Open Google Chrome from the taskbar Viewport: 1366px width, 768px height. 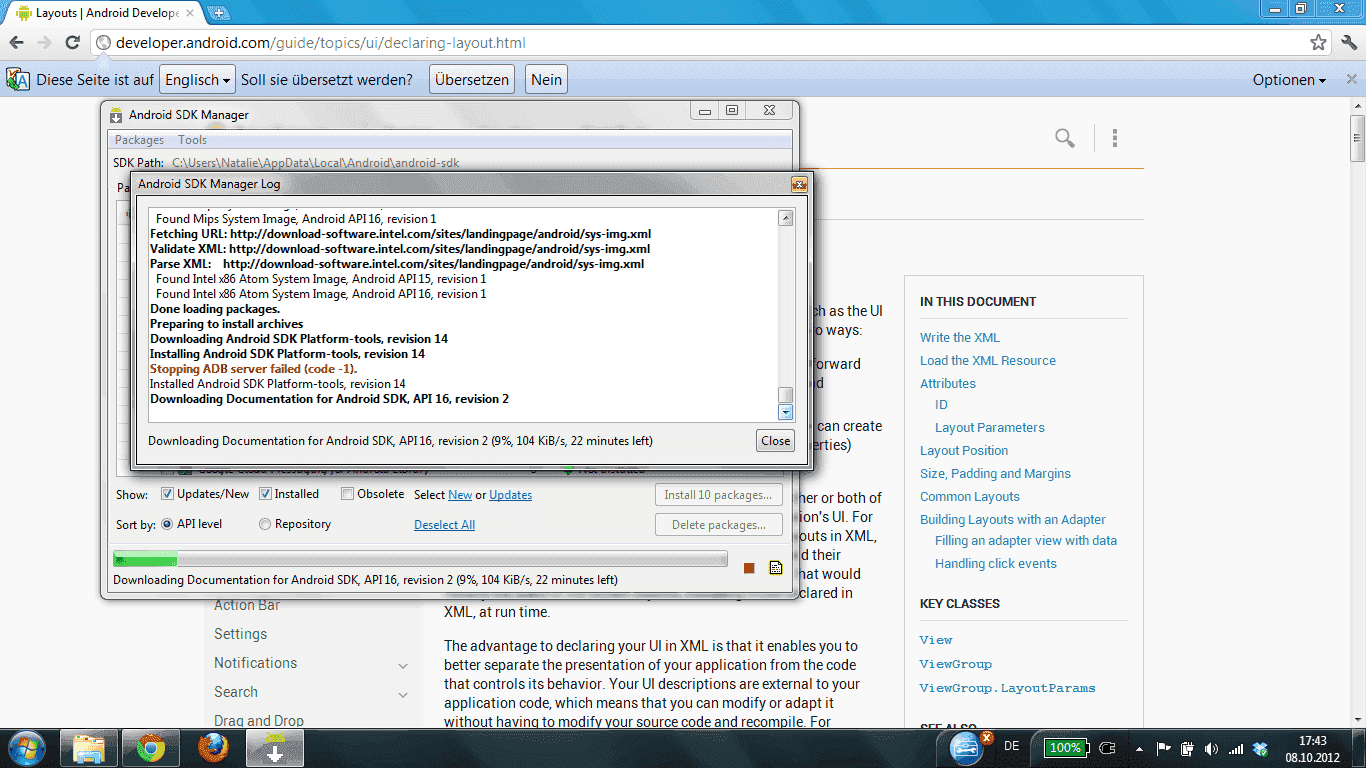151,748
